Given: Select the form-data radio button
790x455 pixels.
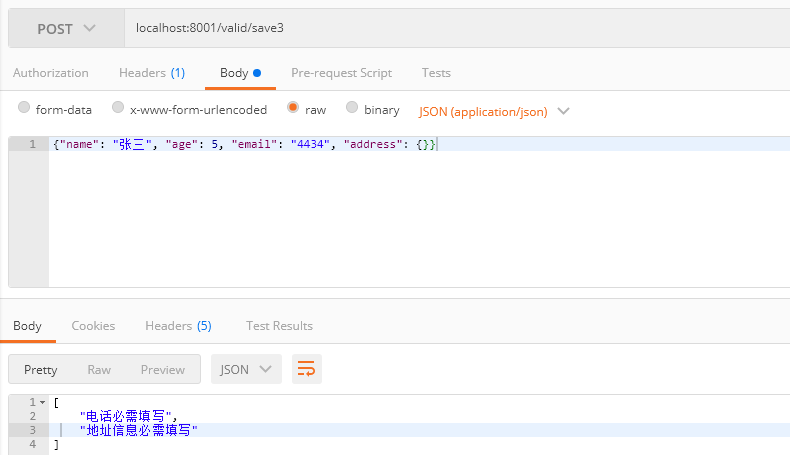Looking at the screenshot, I should [x=24, y=107].
